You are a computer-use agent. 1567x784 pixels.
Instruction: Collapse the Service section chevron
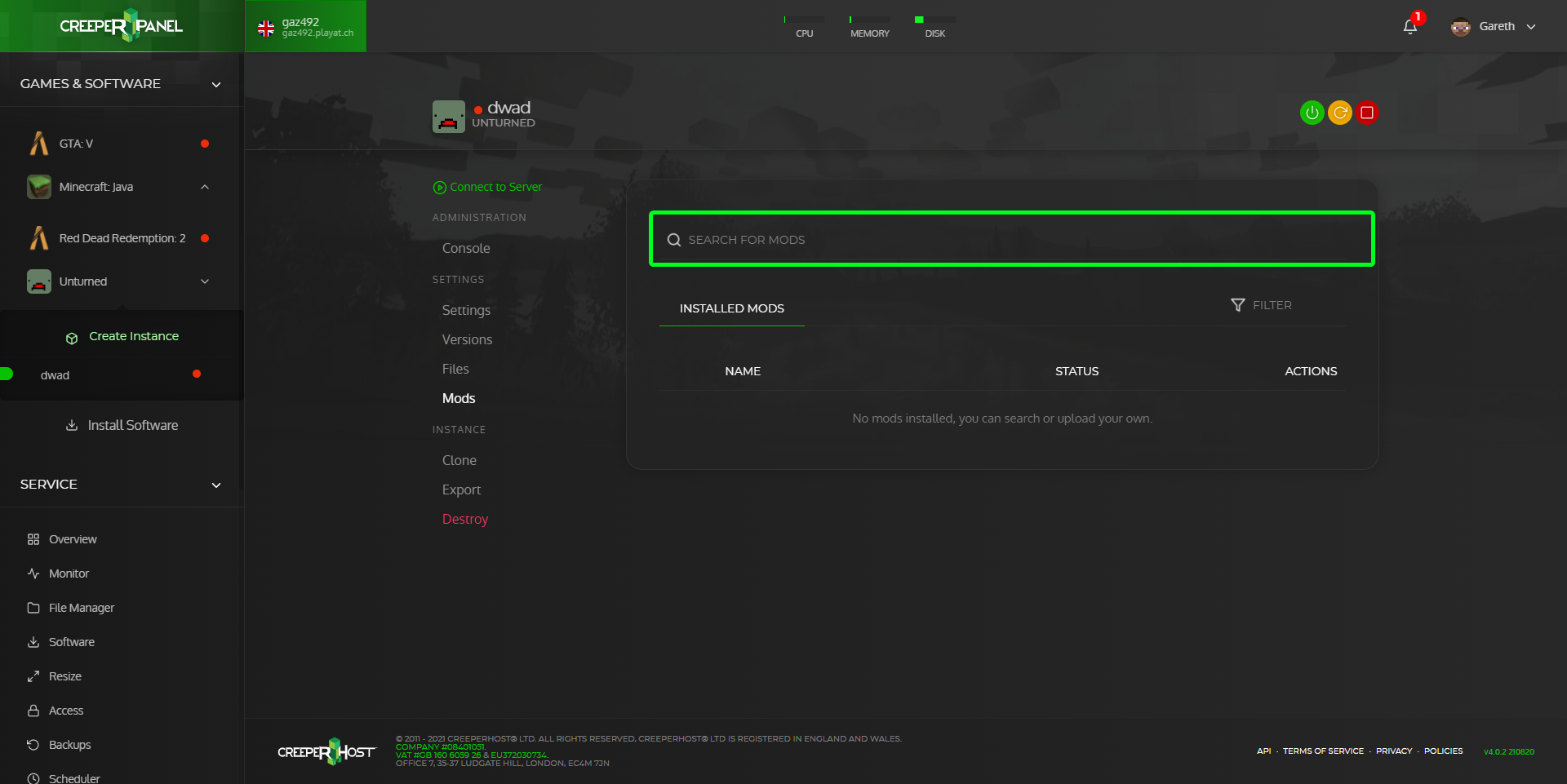[x=216, y=485]
